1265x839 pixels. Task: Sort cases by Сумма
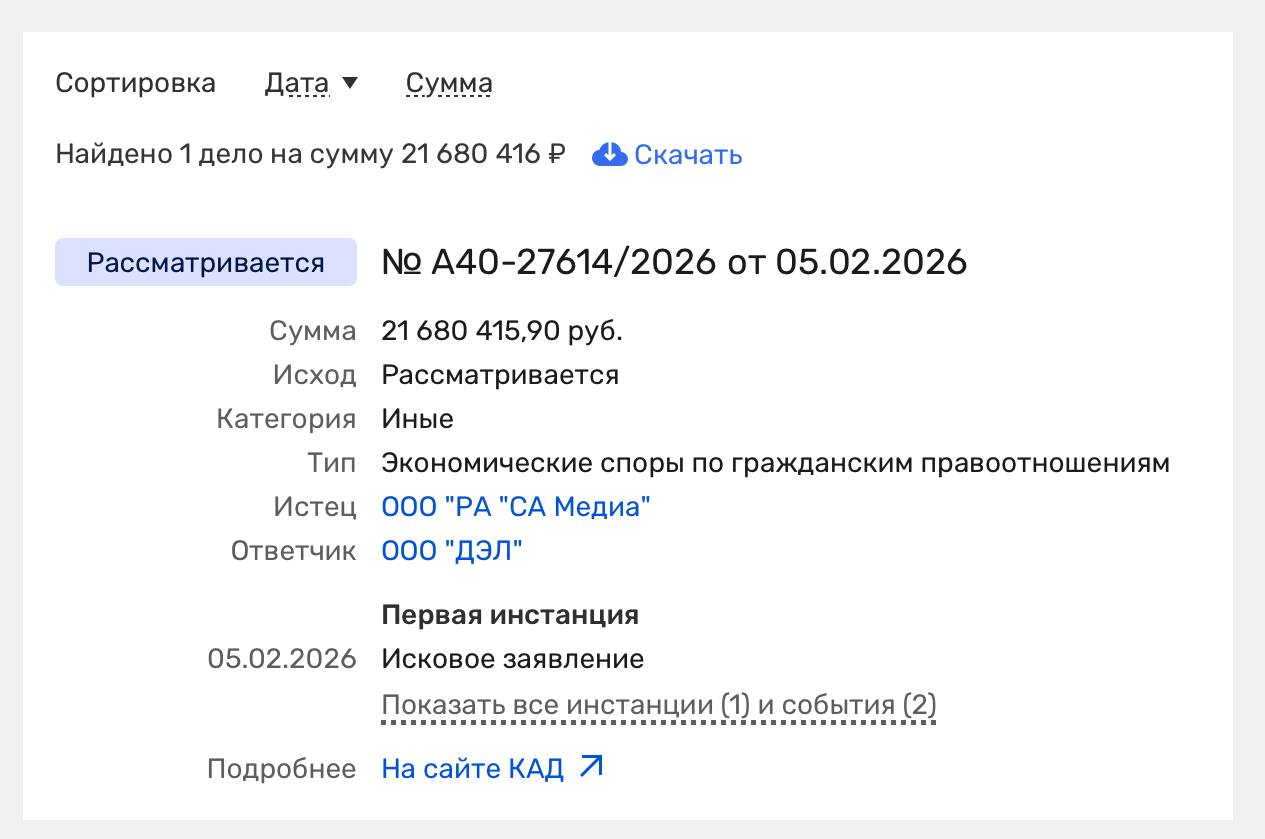point(448,83)
